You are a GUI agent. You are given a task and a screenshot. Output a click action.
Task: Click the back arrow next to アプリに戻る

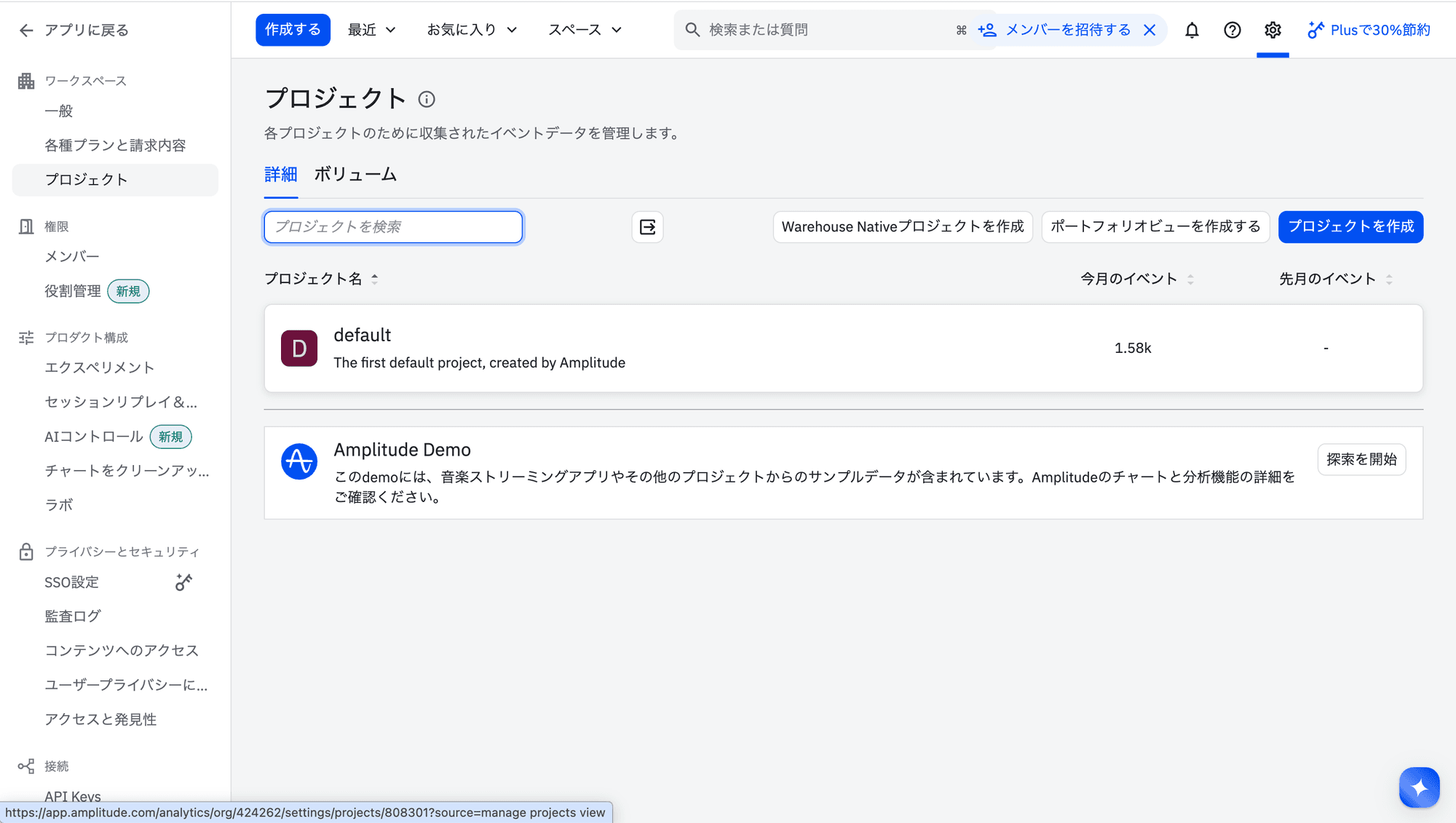25,30
